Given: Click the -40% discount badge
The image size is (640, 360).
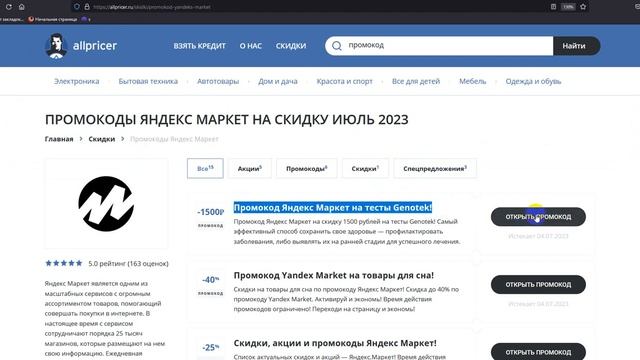Looking at the screenshot, I should [x=211, y=280].
